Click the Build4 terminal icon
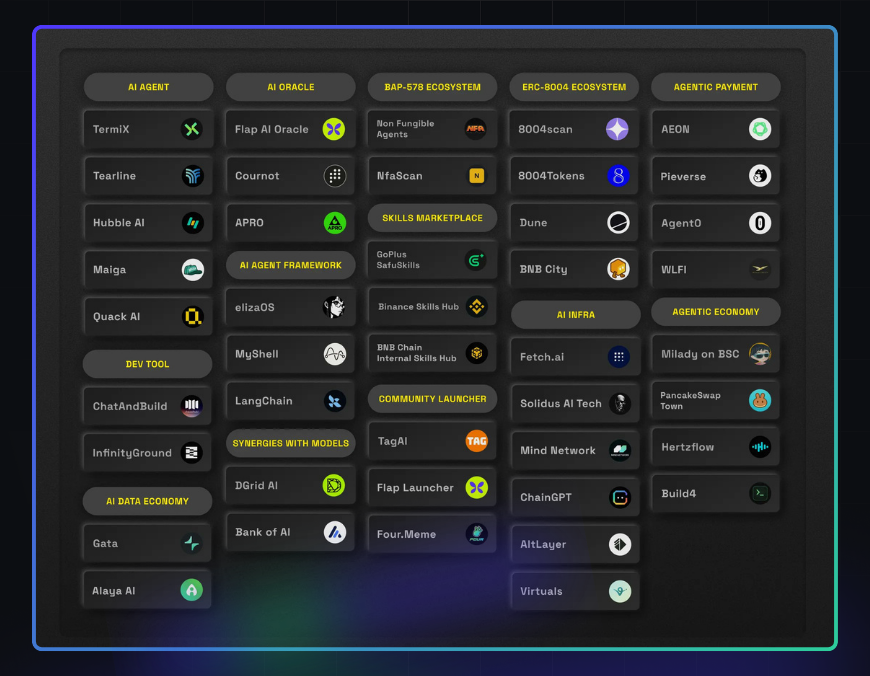 [760, 493]
